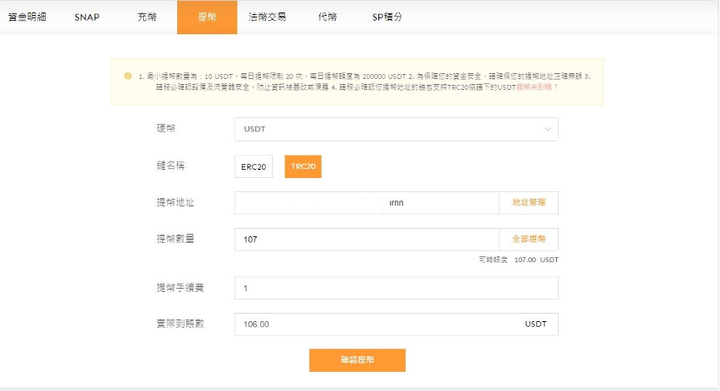
Task: Click the withdrawal amount field showing 107
Action: [366, 240]
